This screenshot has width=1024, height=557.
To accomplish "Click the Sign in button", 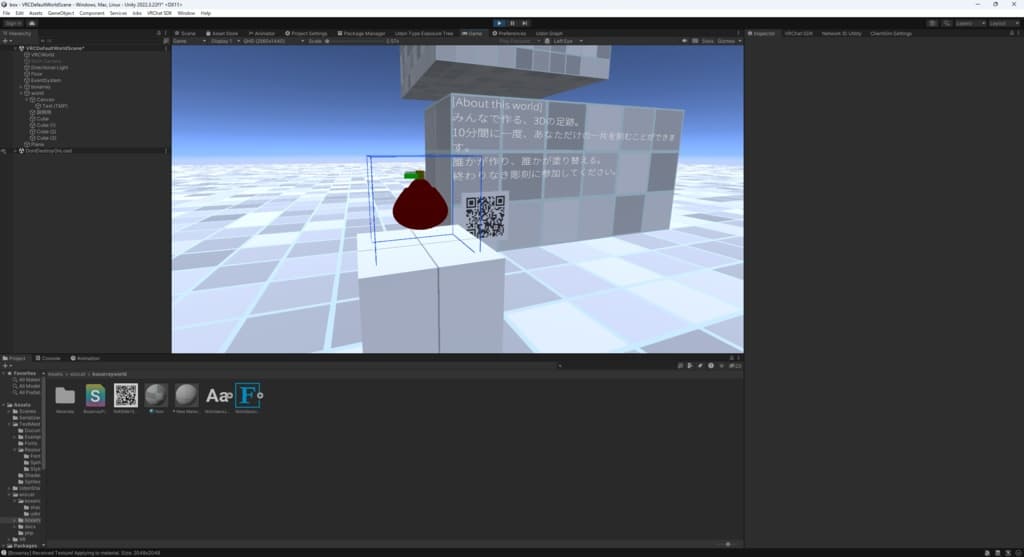I will (x=13, y=23).
